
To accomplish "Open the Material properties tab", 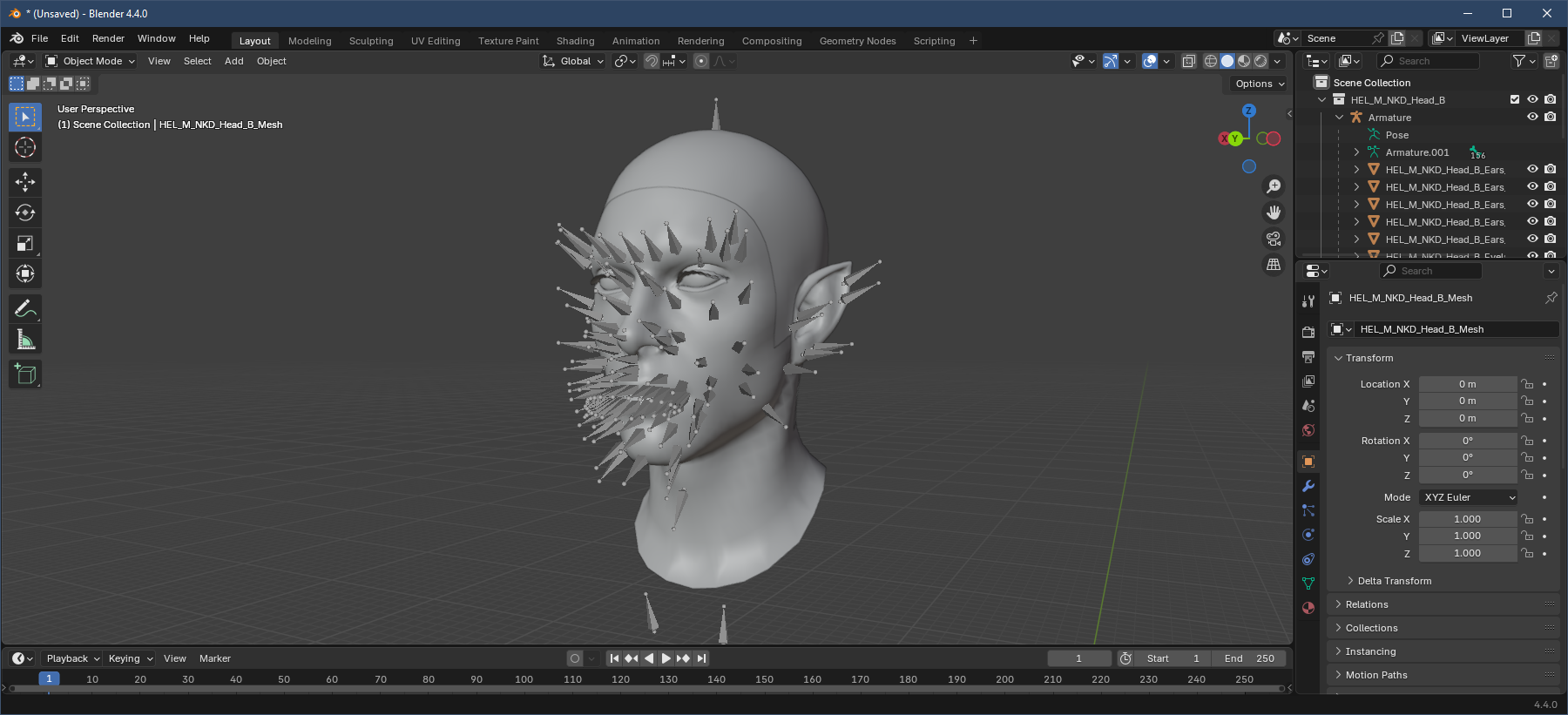I will (x=1308, y=608).
